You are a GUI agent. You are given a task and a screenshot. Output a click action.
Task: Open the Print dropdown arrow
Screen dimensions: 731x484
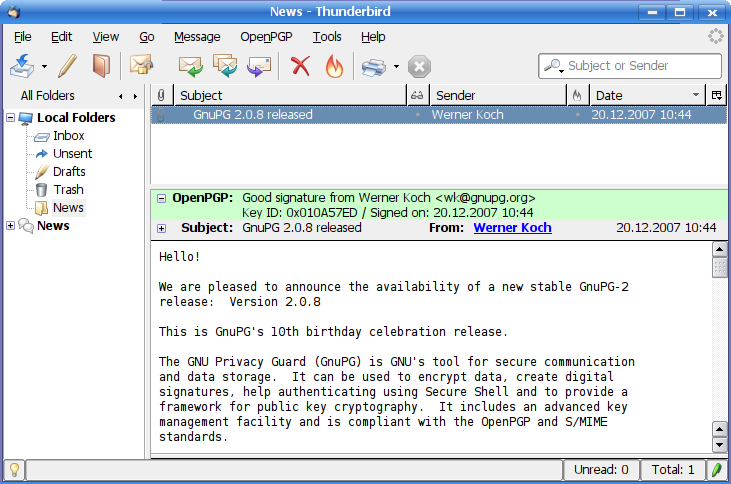point(396,67)
